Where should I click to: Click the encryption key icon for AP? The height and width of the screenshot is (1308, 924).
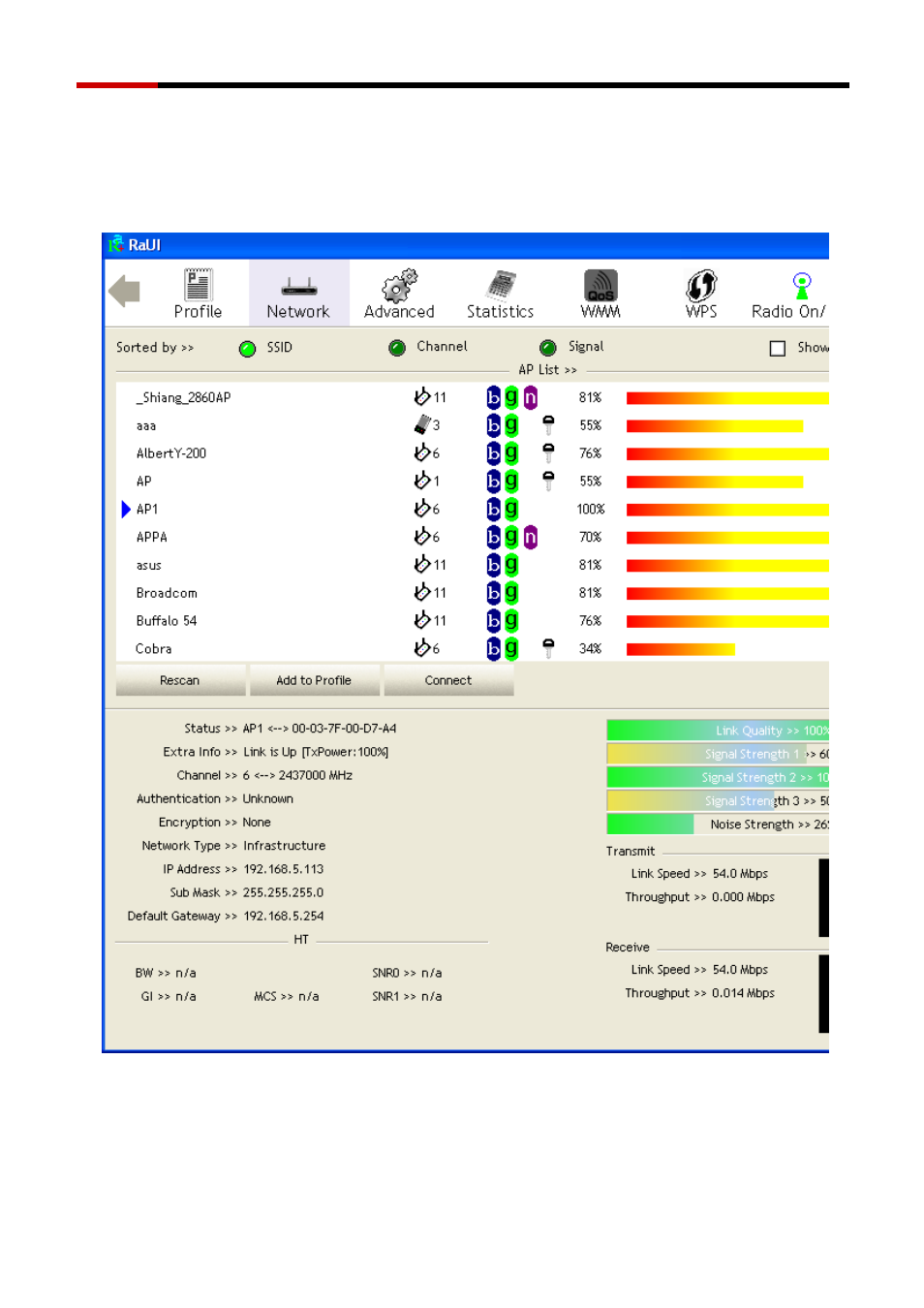pos(548,481)
